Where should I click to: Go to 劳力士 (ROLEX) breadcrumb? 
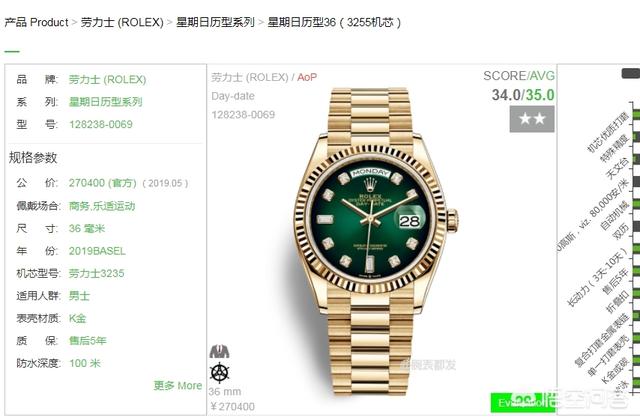(x=122, y=22)
